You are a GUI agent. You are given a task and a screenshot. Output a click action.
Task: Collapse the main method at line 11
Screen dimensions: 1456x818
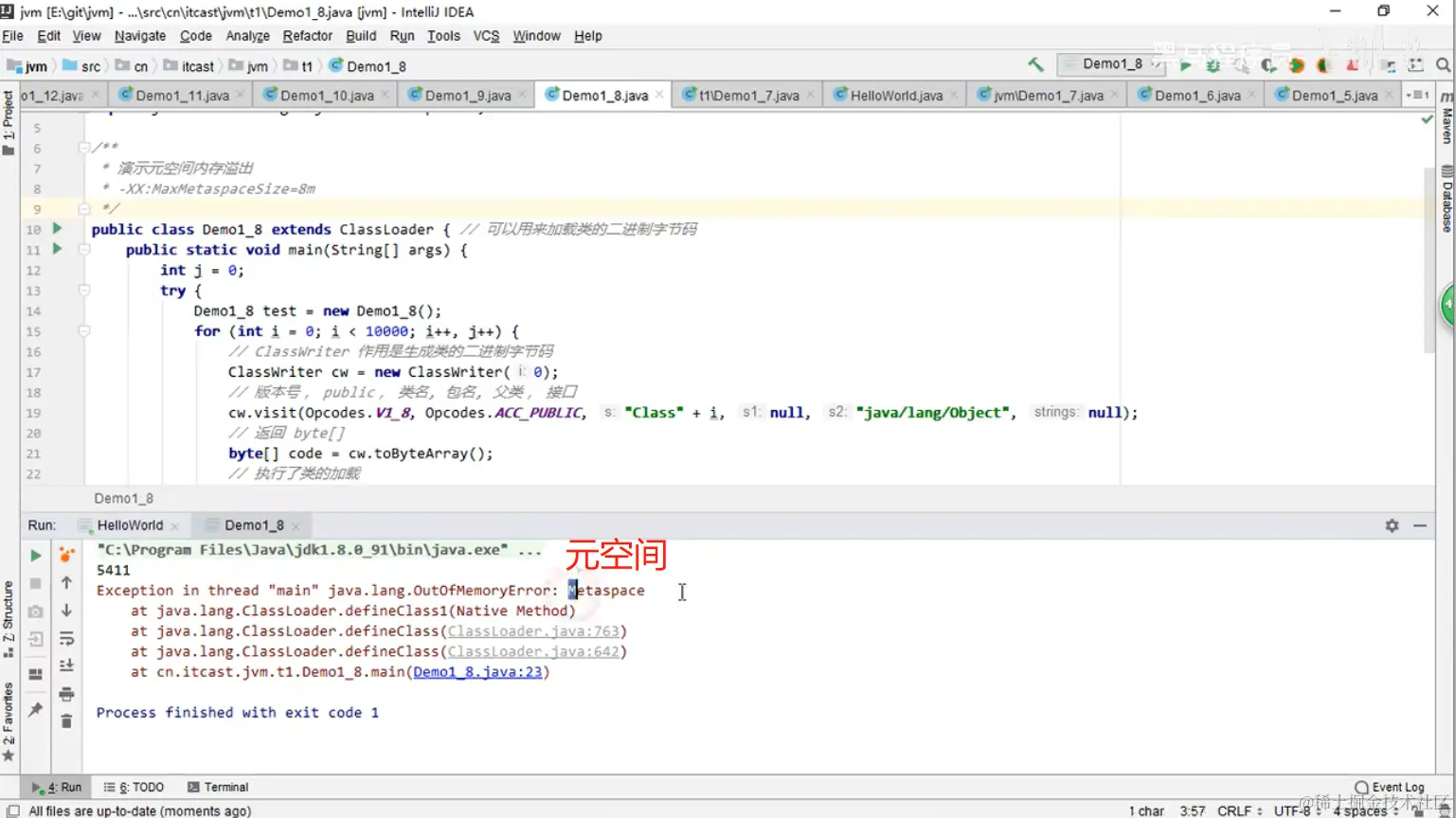point(83,249)
